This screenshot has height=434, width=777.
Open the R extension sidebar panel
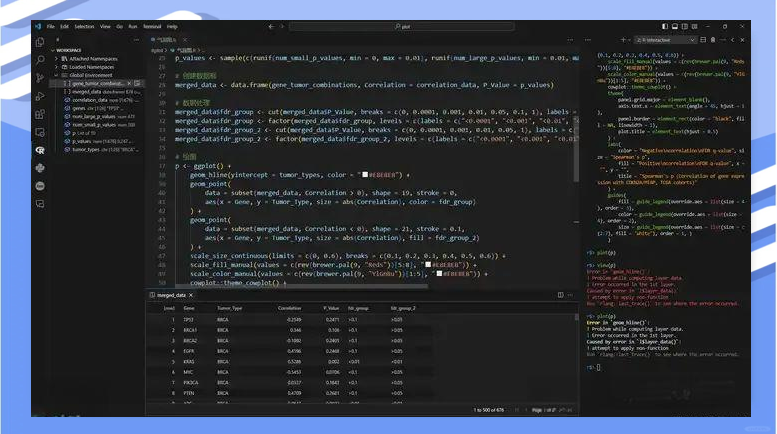[x=40, y=149]
